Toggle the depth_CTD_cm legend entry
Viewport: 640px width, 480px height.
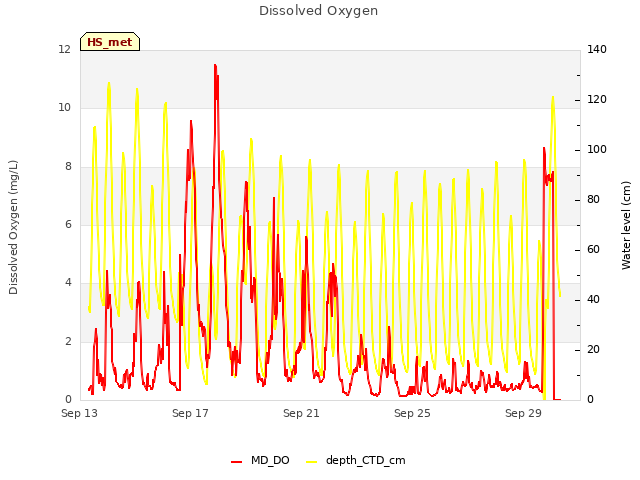point(356,461)
